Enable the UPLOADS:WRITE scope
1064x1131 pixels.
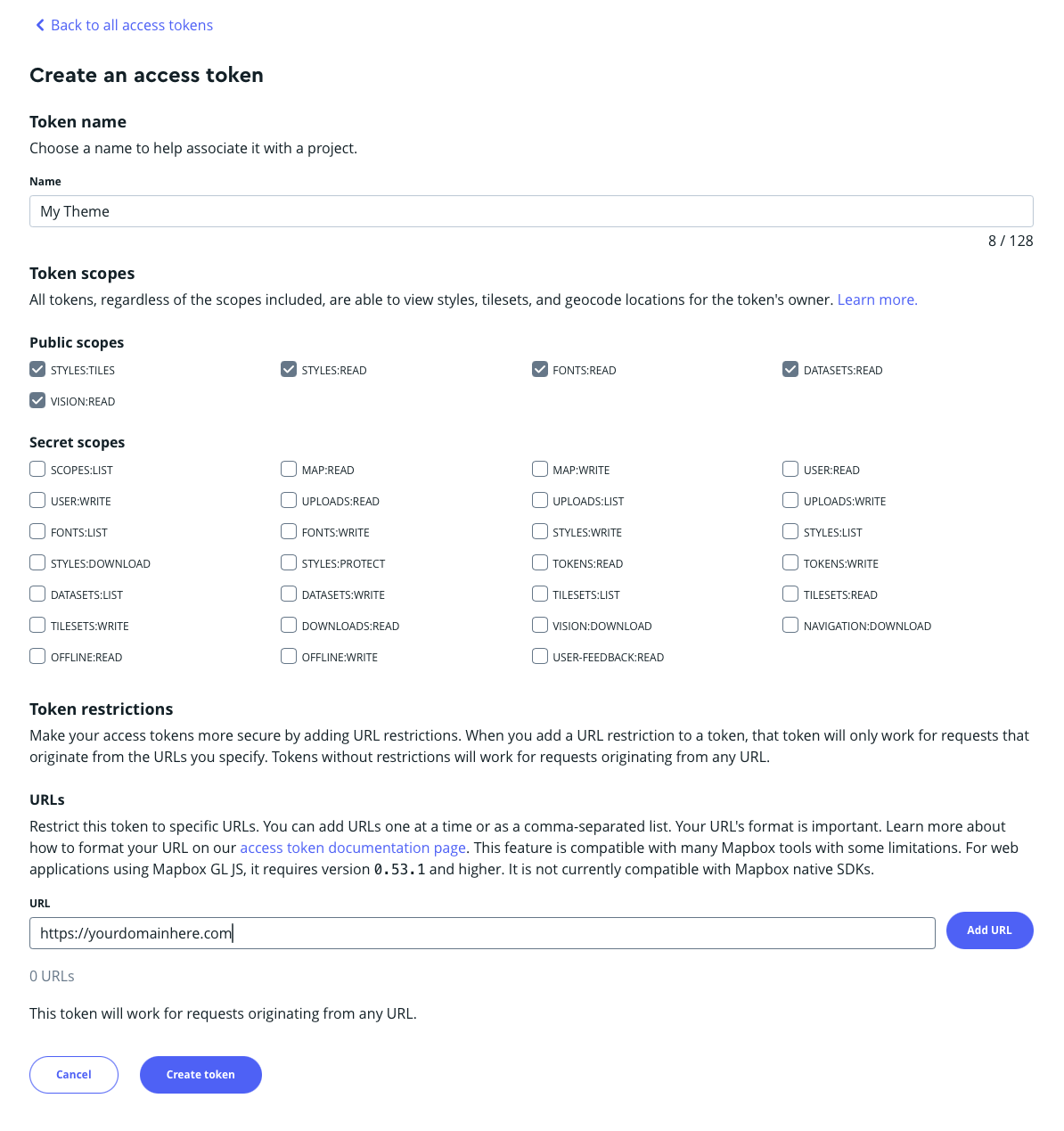[x=790, y=500]
